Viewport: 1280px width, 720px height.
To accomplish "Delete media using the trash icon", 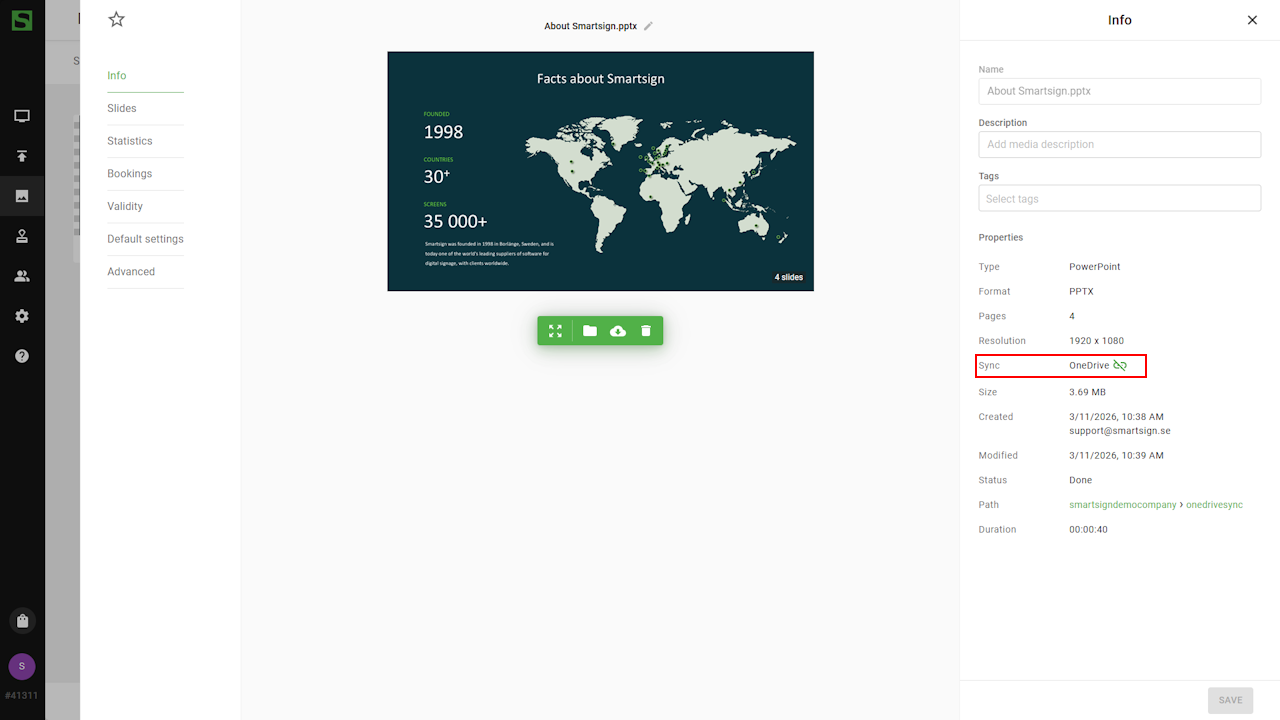I will coord(646,331).
